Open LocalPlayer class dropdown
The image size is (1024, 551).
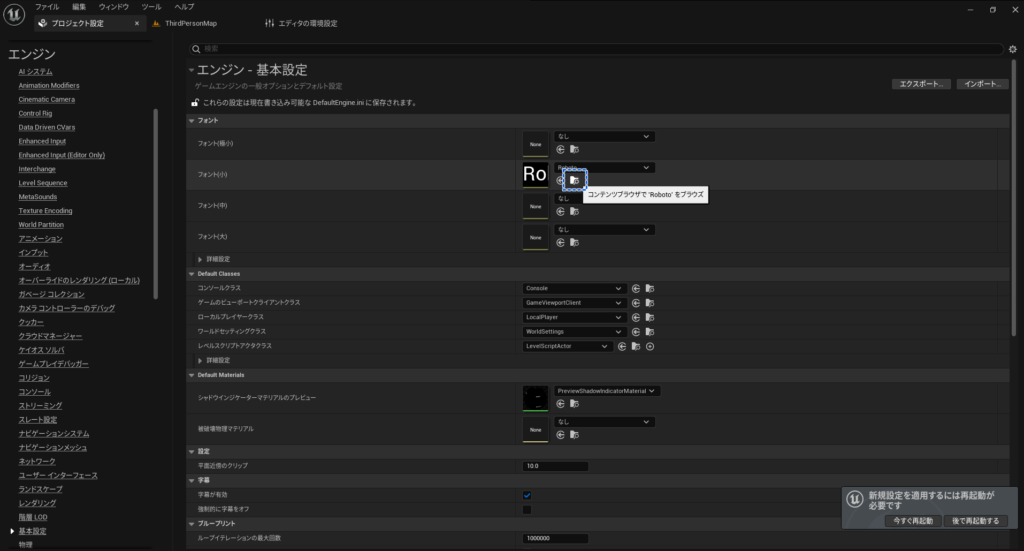click(573, 317)
